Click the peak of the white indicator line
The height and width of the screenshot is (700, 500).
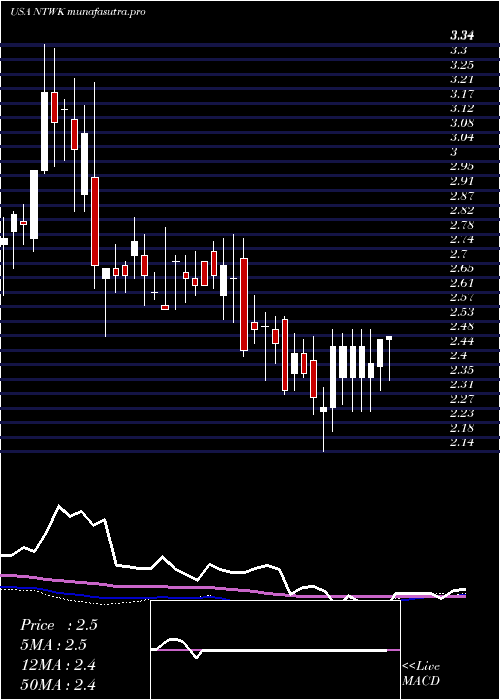(59, 506)
